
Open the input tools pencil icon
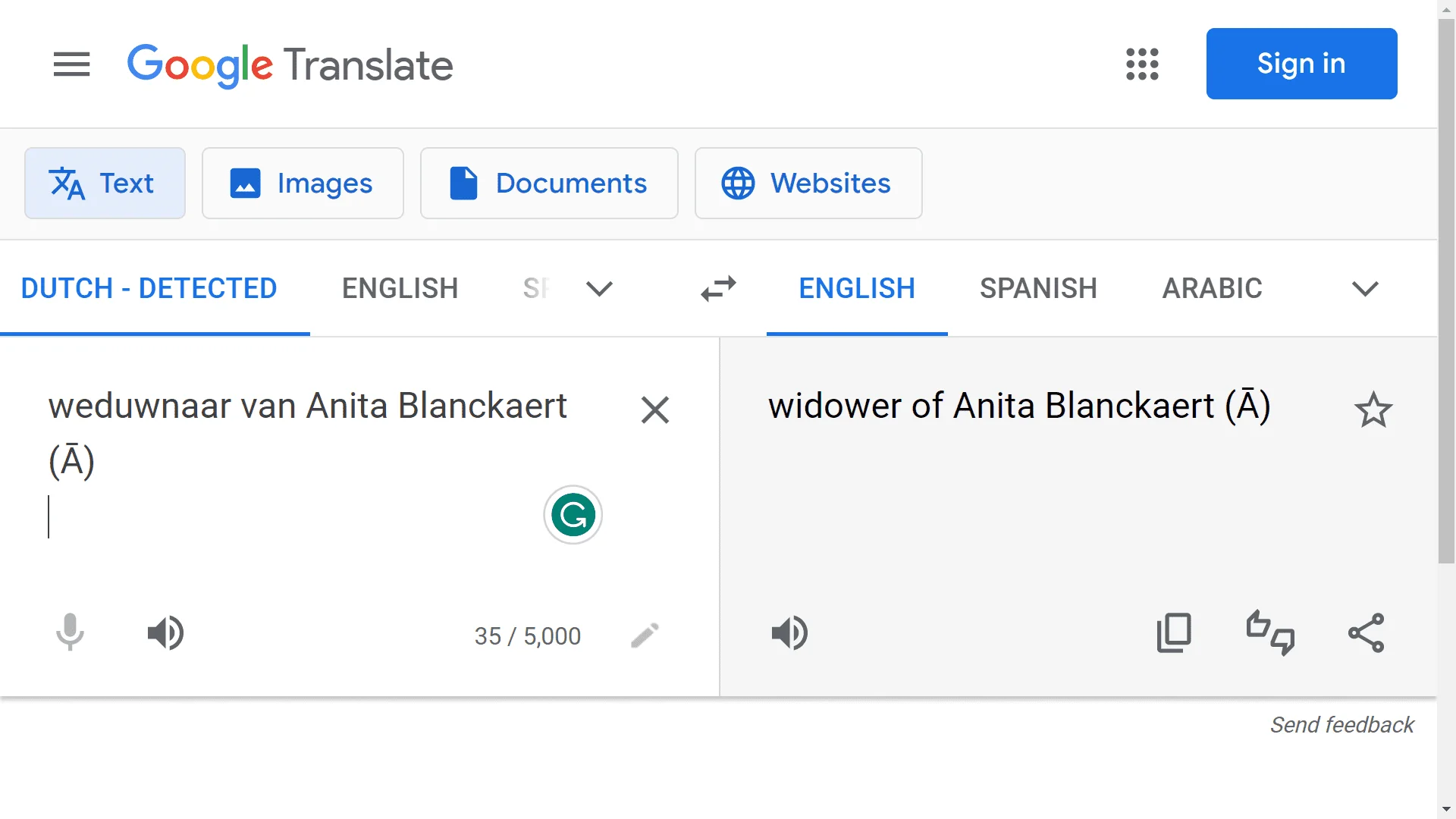point(645,635)
